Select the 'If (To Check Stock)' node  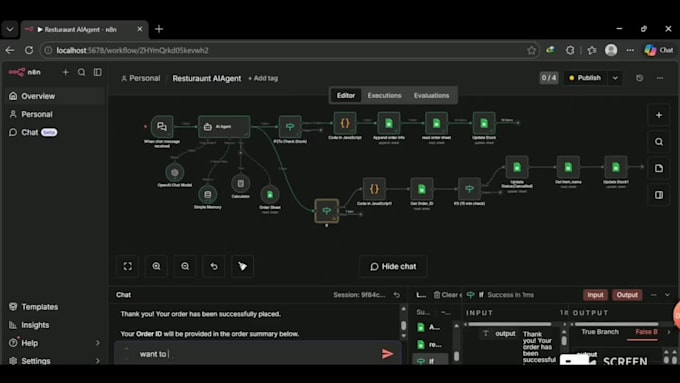click(290, 127)
